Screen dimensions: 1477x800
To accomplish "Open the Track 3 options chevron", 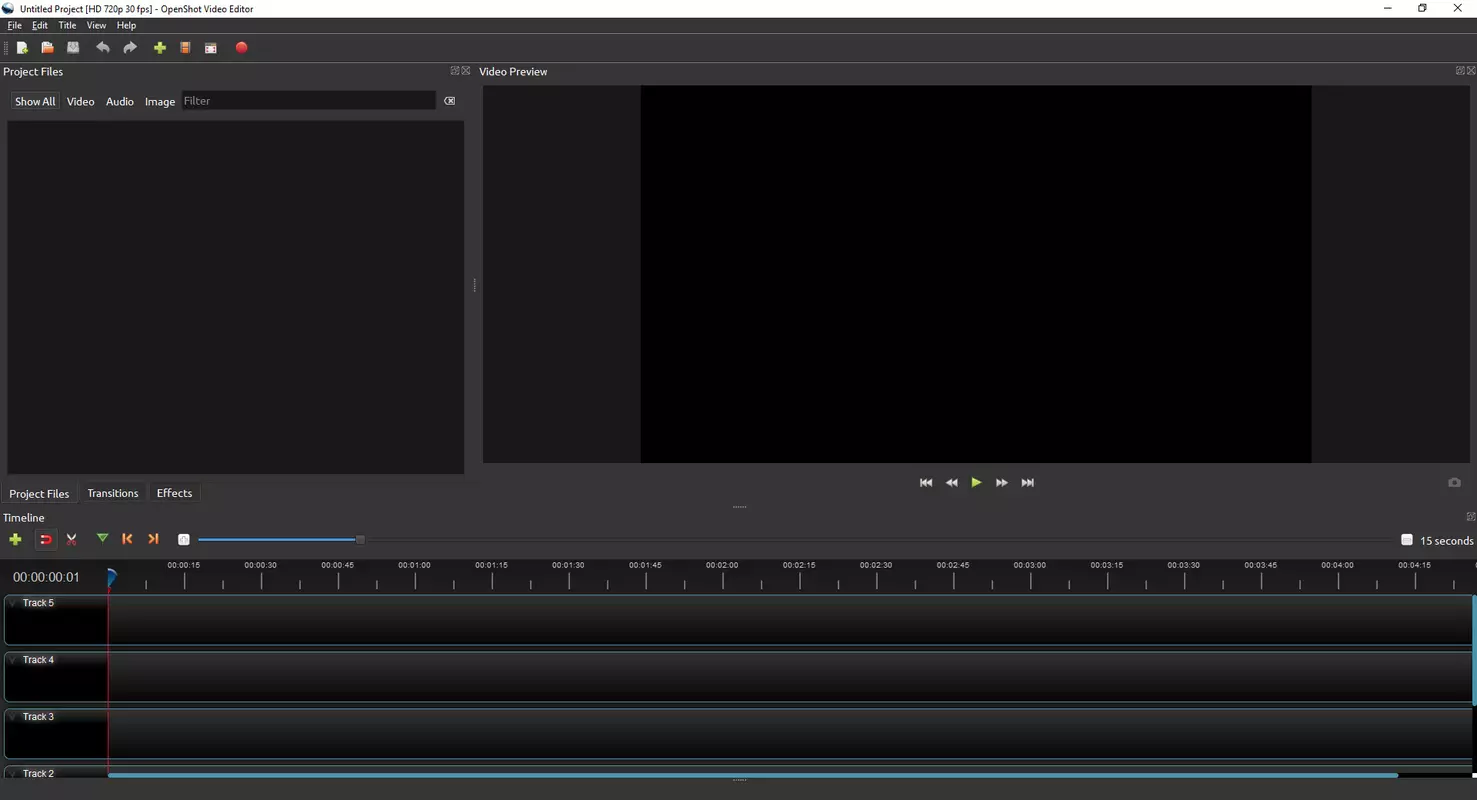I will [13, 717].
